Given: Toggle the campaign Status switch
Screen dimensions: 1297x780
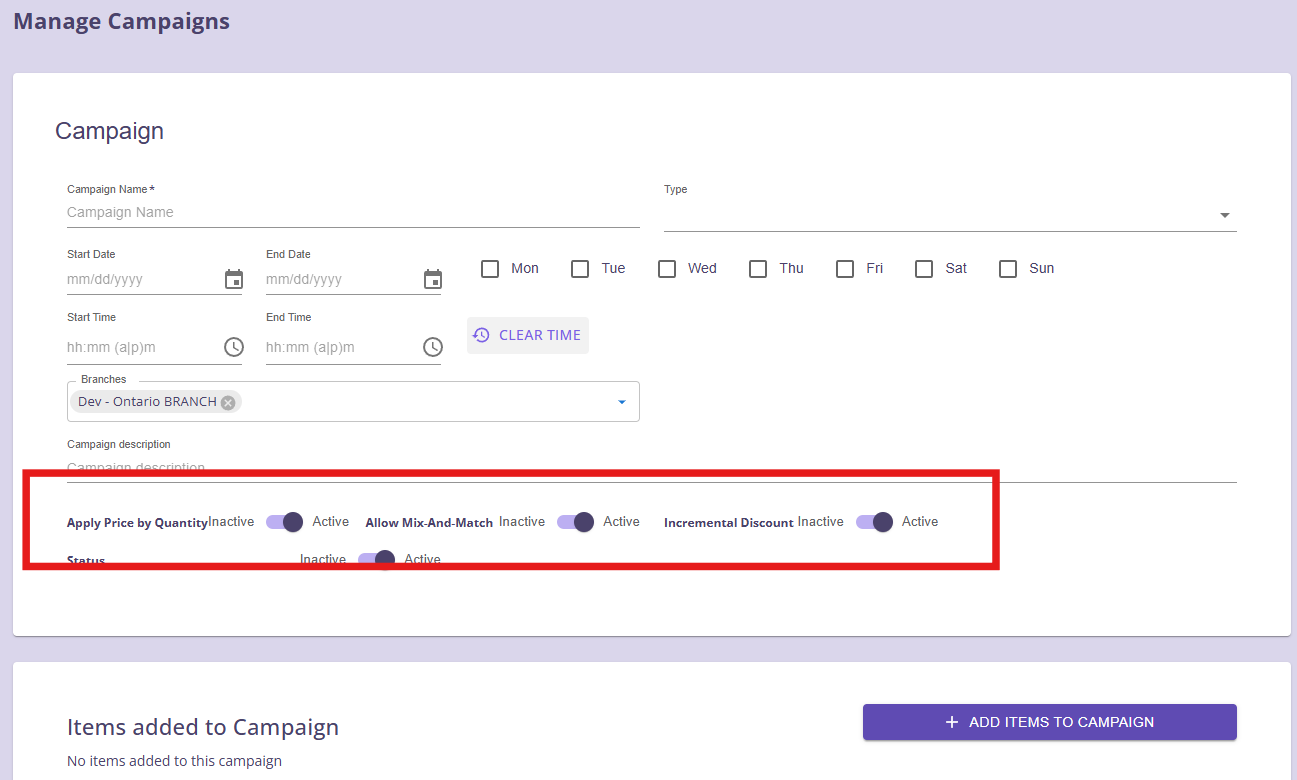Looking at the screenshot, I should pyautogui.click(x=376, y=559).
